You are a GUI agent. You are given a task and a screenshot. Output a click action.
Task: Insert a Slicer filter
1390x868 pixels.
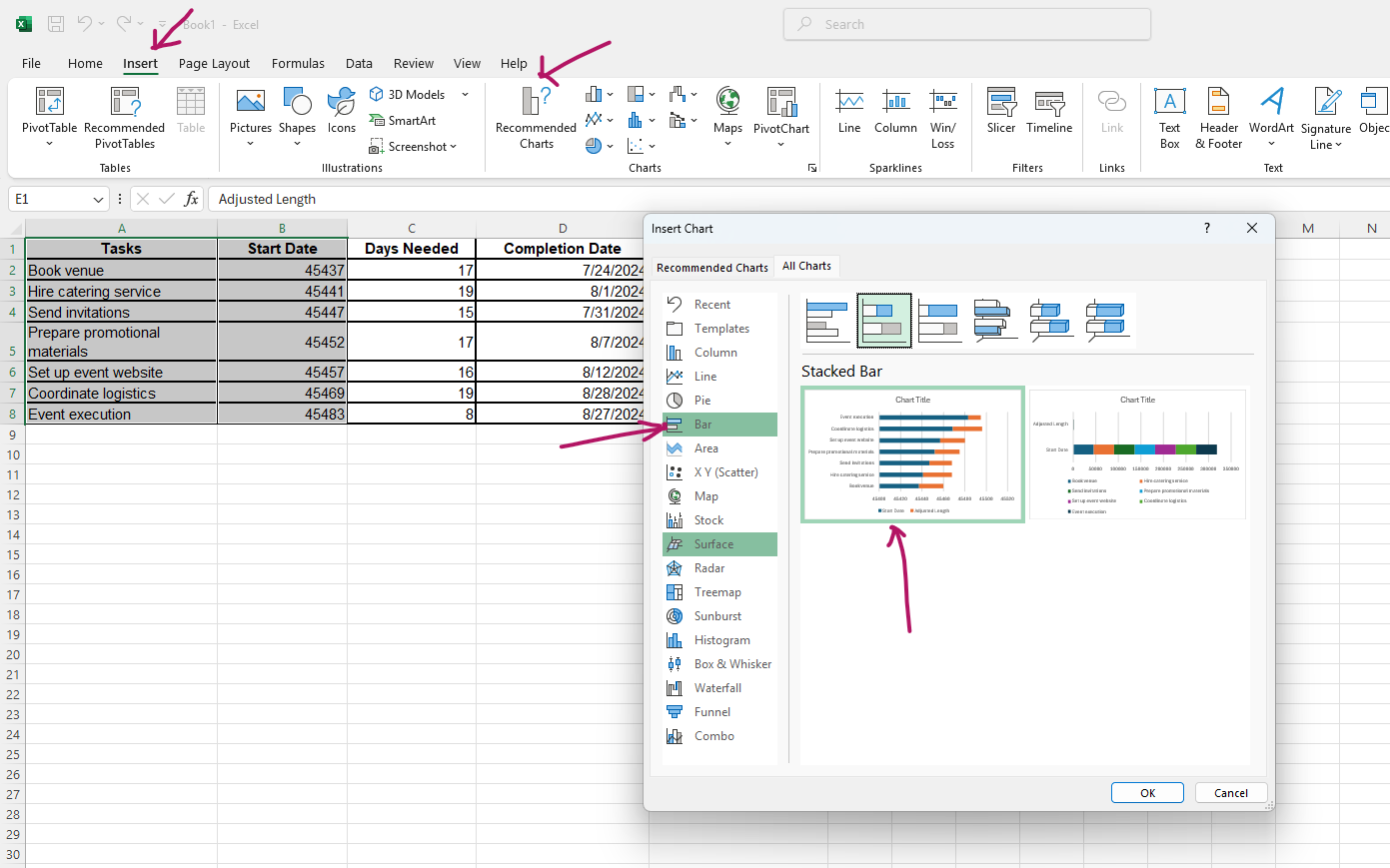point(1001,110)
